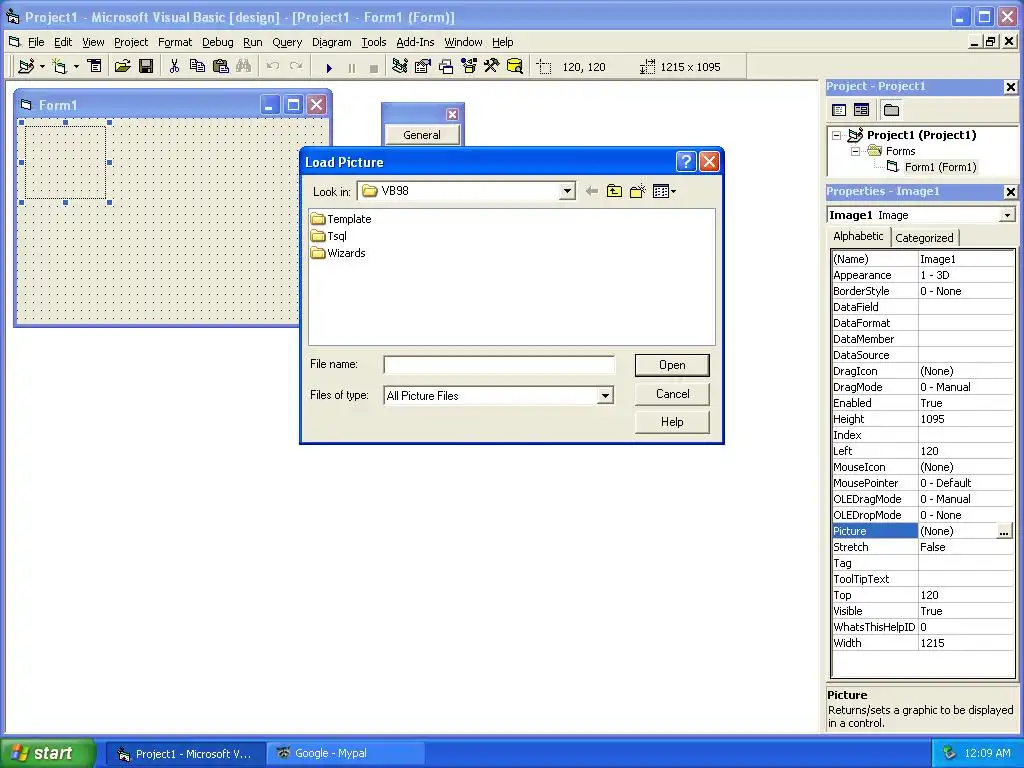Open the Project menu
Screen dimensions: 1024x768
131,42
